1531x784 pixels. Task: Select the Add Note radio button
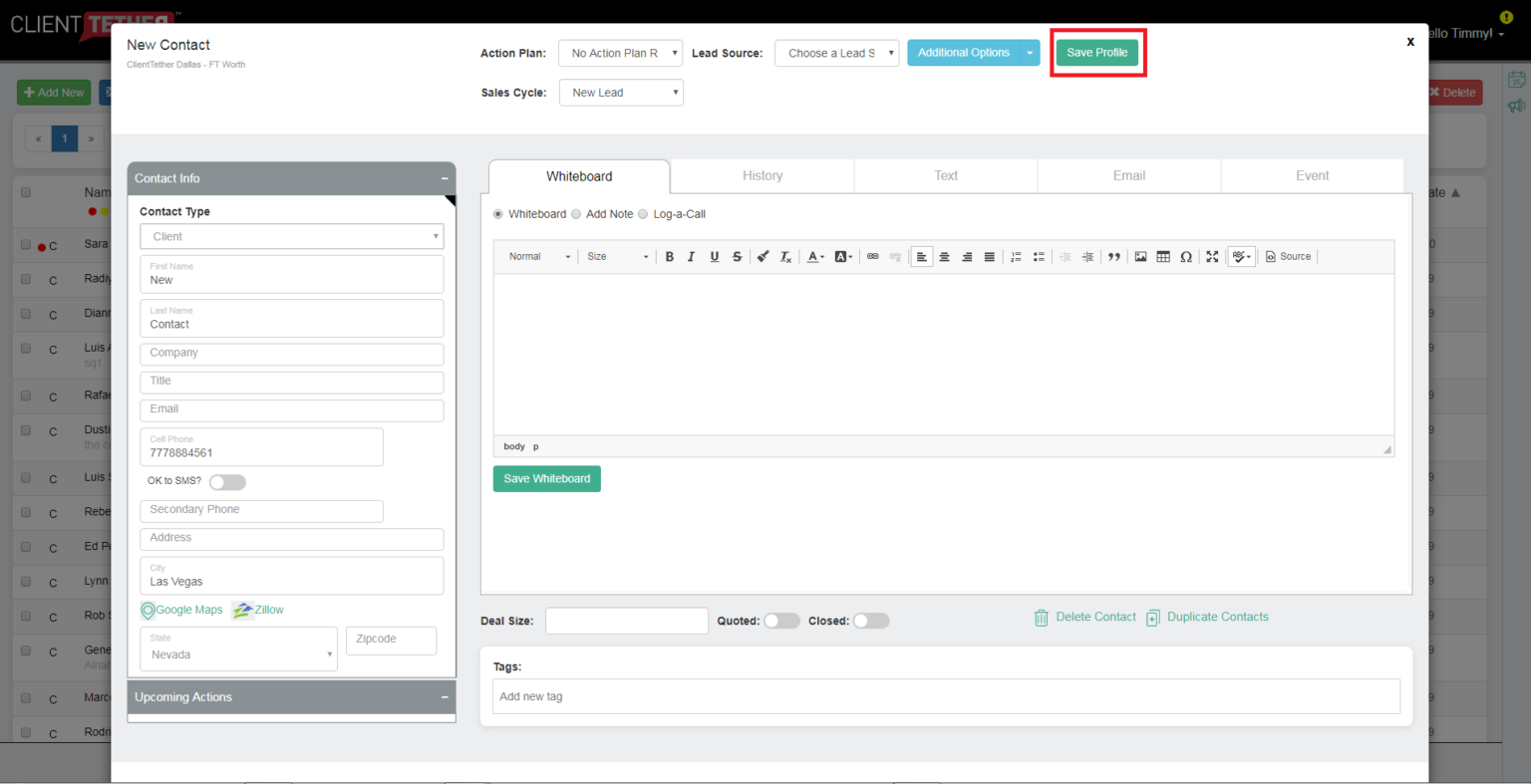[x=576, y=214]
